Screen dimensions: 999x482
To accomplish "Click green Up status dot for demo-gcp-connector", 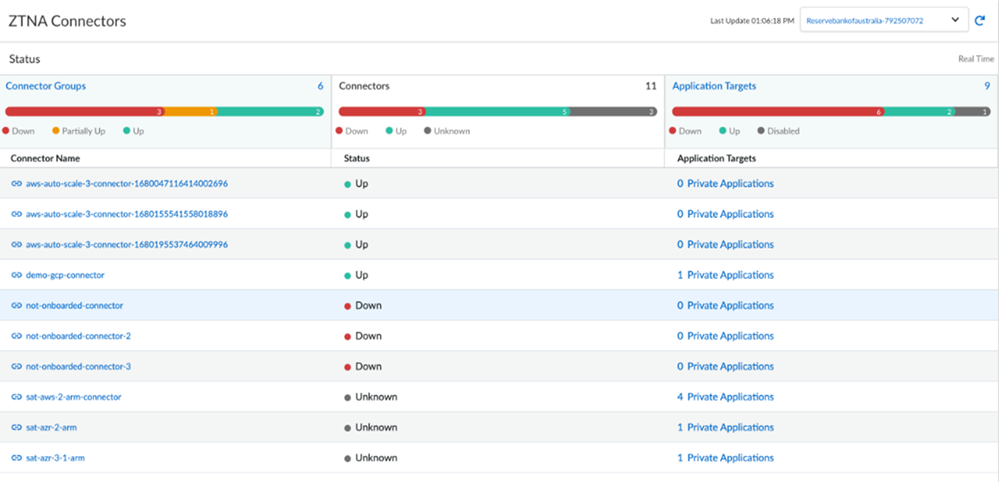I will coord(347,275).
